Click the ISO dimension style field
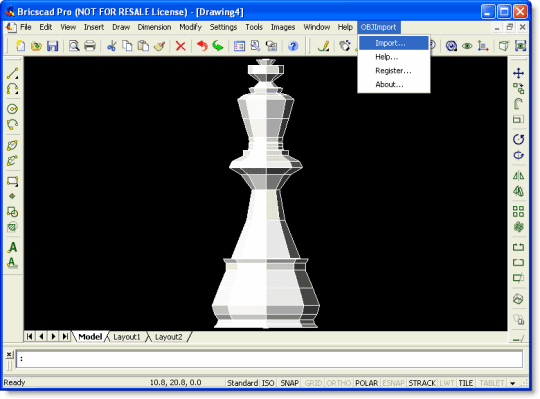Screen dimensions: 540x399 [x=268, y=383]
